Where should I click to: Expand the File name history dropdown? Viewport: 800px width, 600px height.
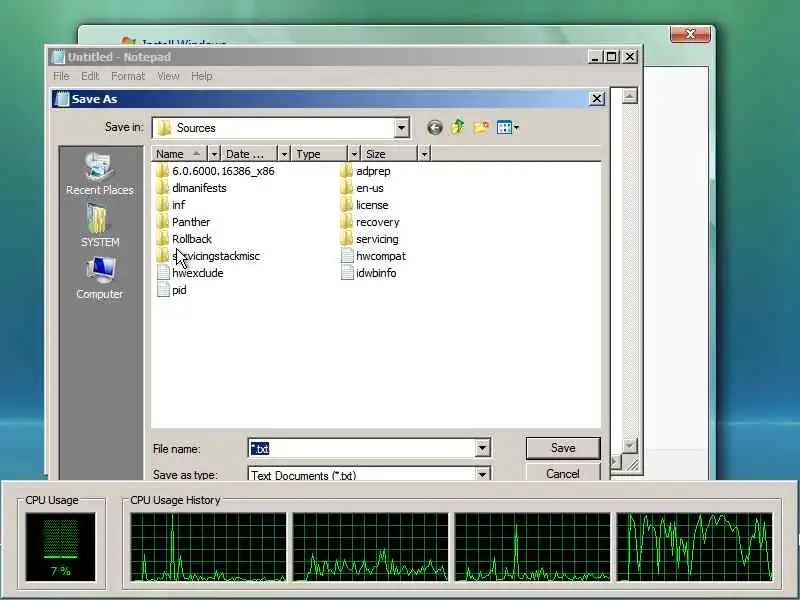[482, 448]
